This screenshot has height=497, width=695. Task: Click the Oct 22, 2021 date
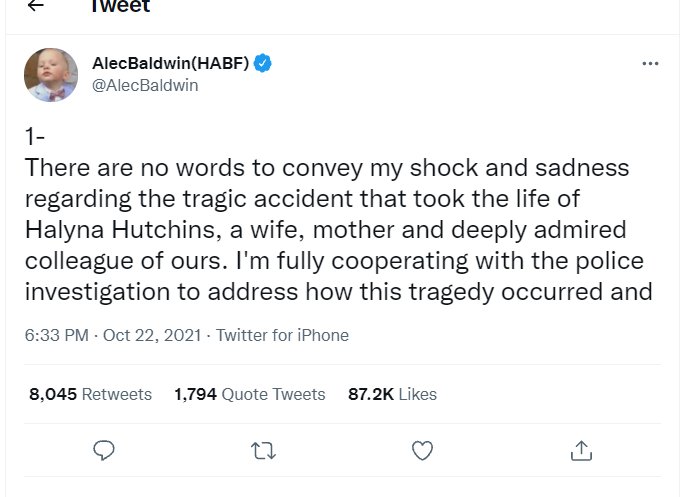(151, 335)
